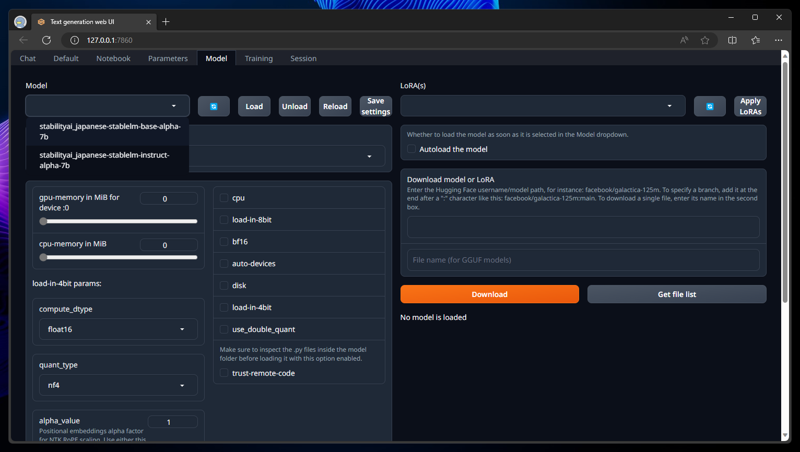800x452 pixels.
Task: Switch to the Default tab
Action: 66,58
